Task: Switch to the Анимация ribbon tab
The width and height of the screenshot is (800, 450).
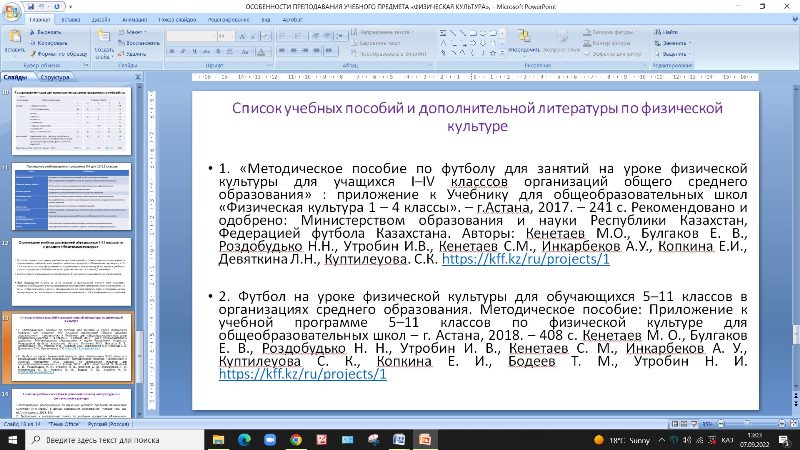Action: coord(135,19)
